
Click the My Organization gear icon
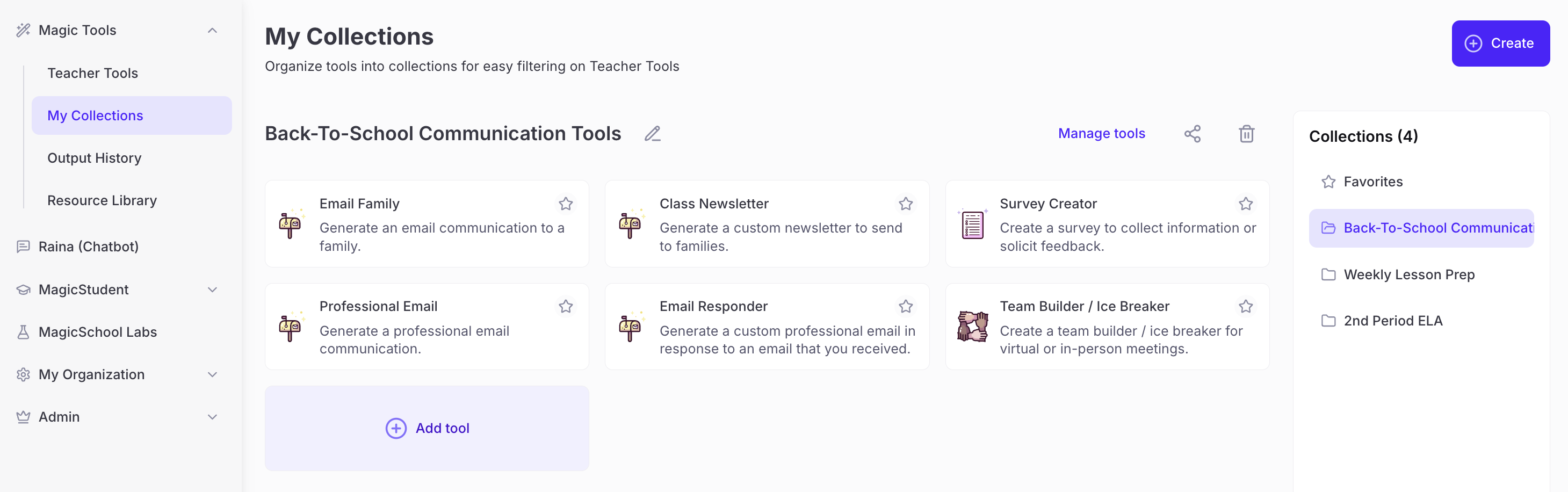click(x=23, y=374)
